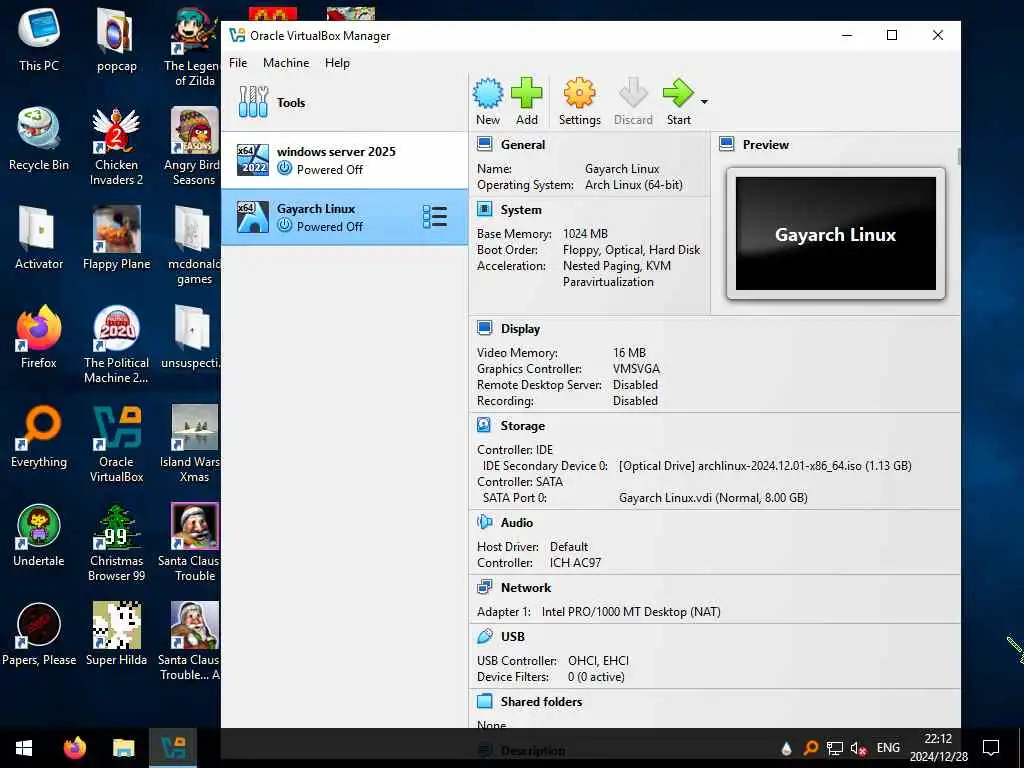Start the VM with green arrow

[678, 93]
